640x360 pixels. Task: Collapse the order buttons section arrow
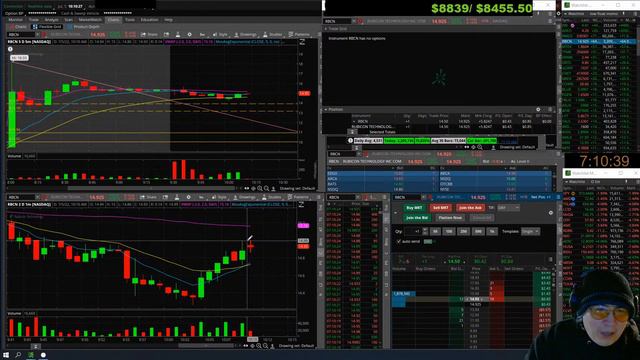[x=395, y=213]
